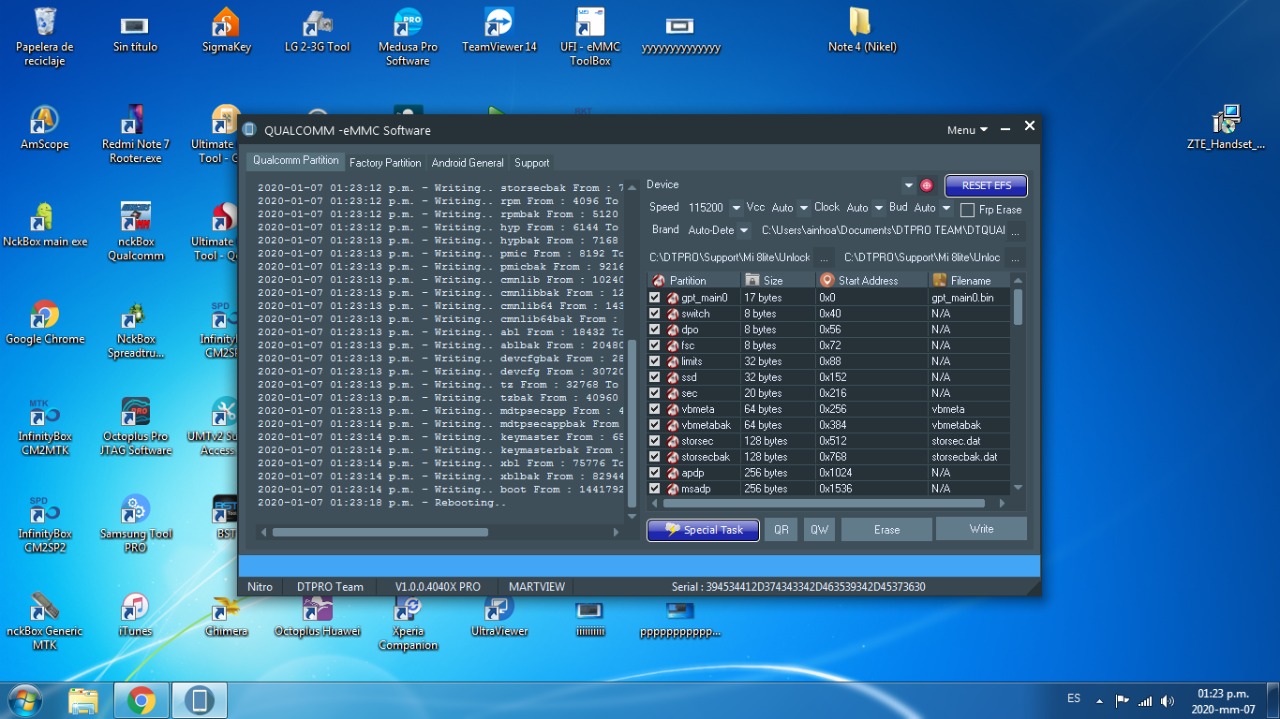Screen dimensions: 1280x719
Task: Click the Start Address column pin icon
Action: (x=826, y=280)
